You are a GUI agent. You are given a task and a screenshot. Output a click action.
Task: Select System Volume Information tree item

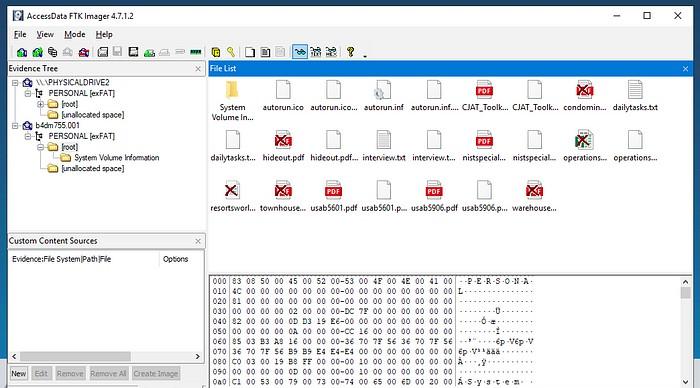(x=117, y=158)
